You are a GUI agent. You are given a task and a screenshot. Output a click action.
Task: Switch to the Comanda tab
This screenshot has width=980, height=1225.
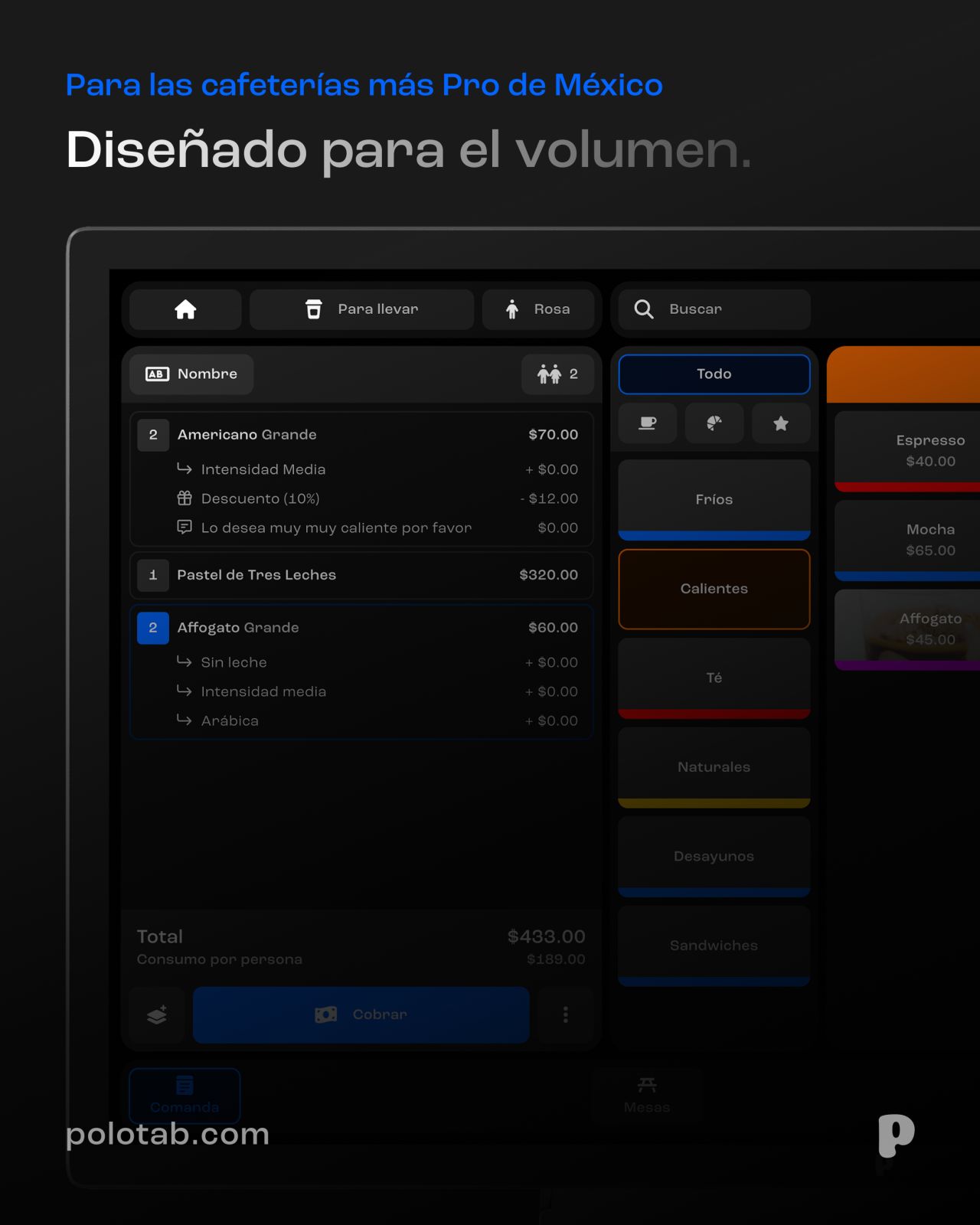185,1096
